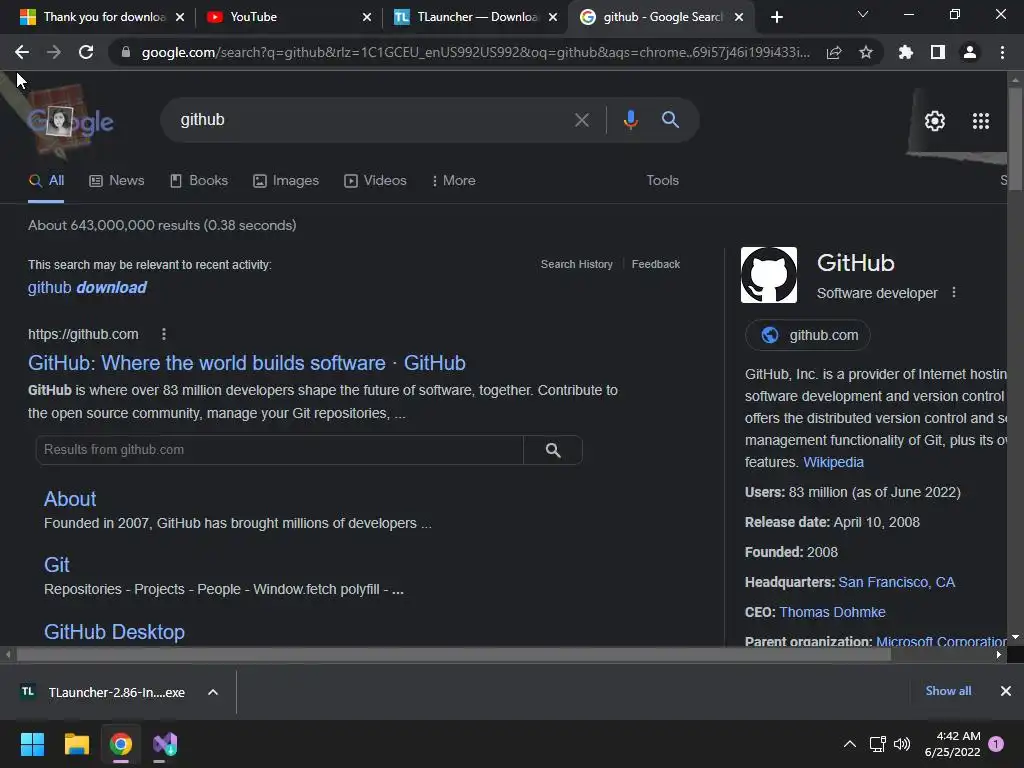Viewport: 1024px width, 768px height.
Task: Reload the page with the refresh icon
Action: pos(86,52)
